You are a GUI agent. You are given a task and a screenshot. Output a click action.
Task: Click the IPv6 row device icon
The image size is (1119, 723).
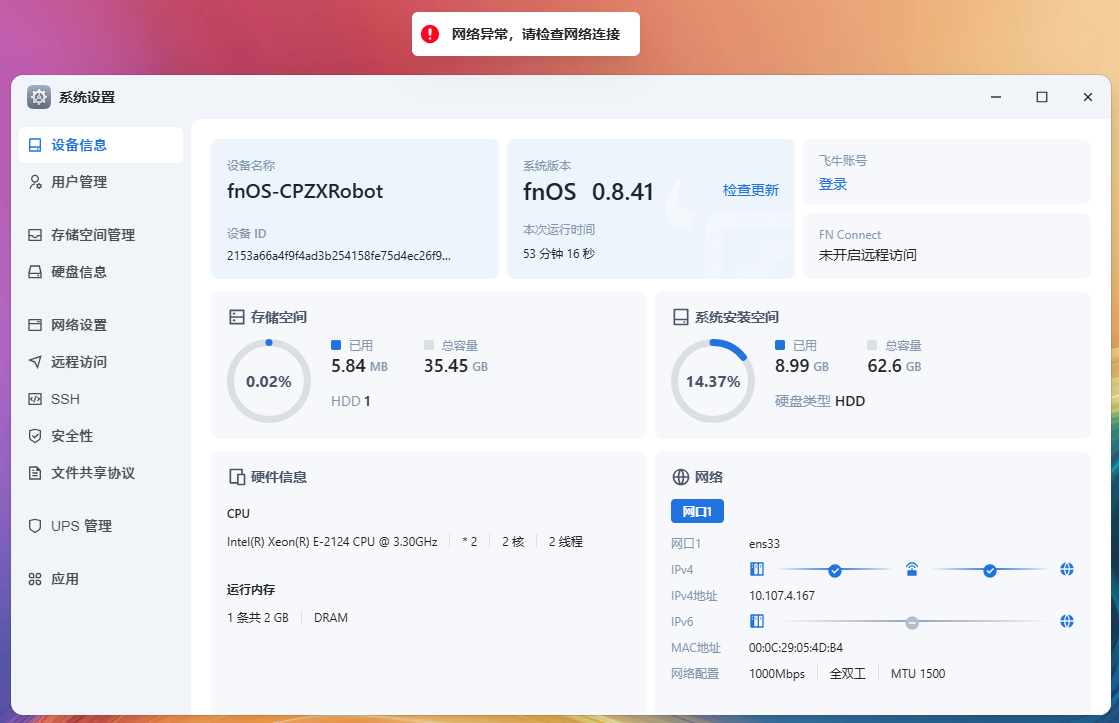(x=757, y=621)
